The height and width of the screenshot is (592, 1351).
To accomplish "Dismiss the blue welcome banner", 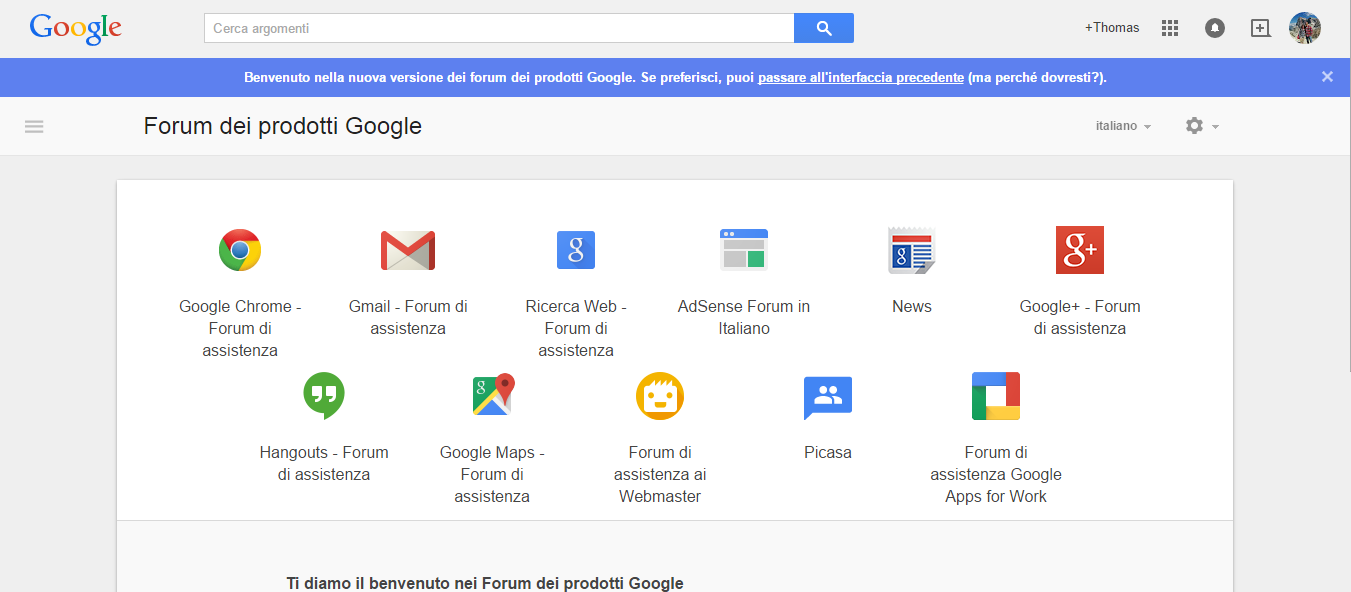I will (1327, 77).
